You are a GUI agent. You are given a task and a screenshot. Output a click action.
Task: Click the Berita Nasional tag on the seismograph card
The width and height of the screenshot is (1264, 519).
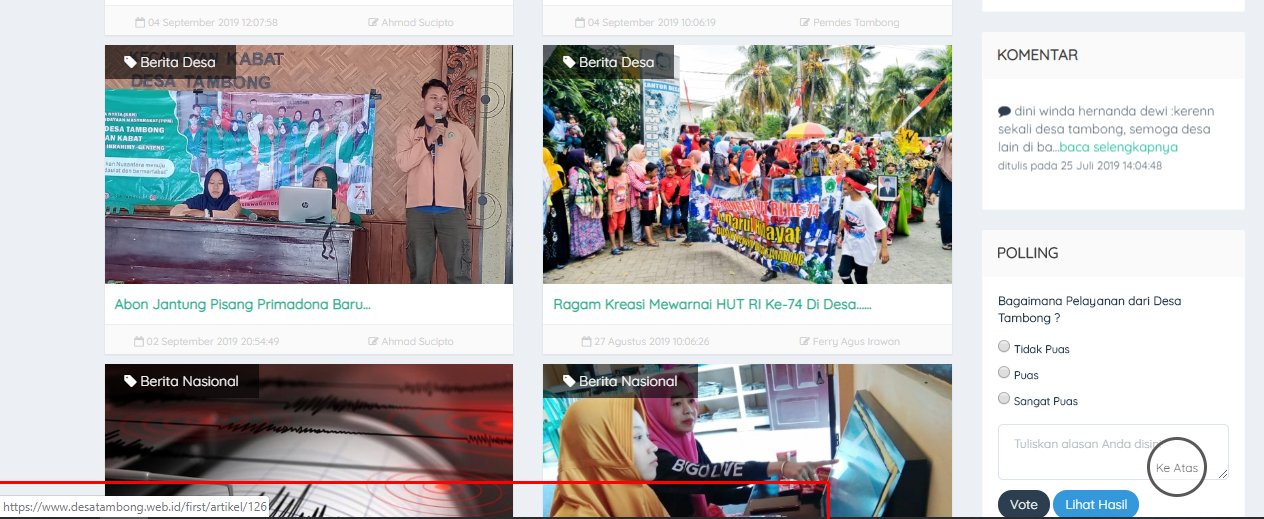(x=182, y=381)
